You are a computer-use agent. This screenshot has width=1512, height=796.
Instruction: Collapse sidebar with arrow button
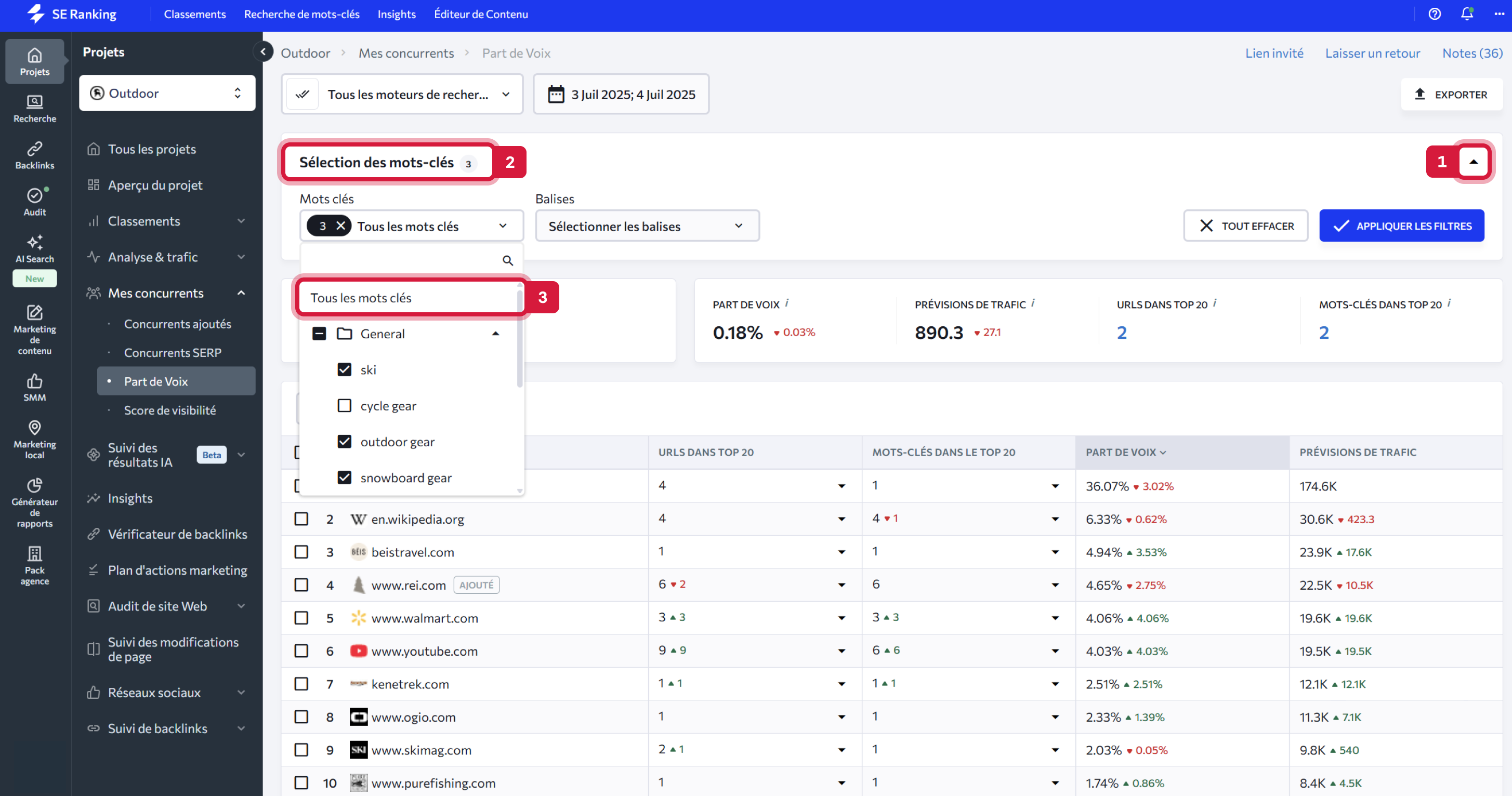pos(264,52)
